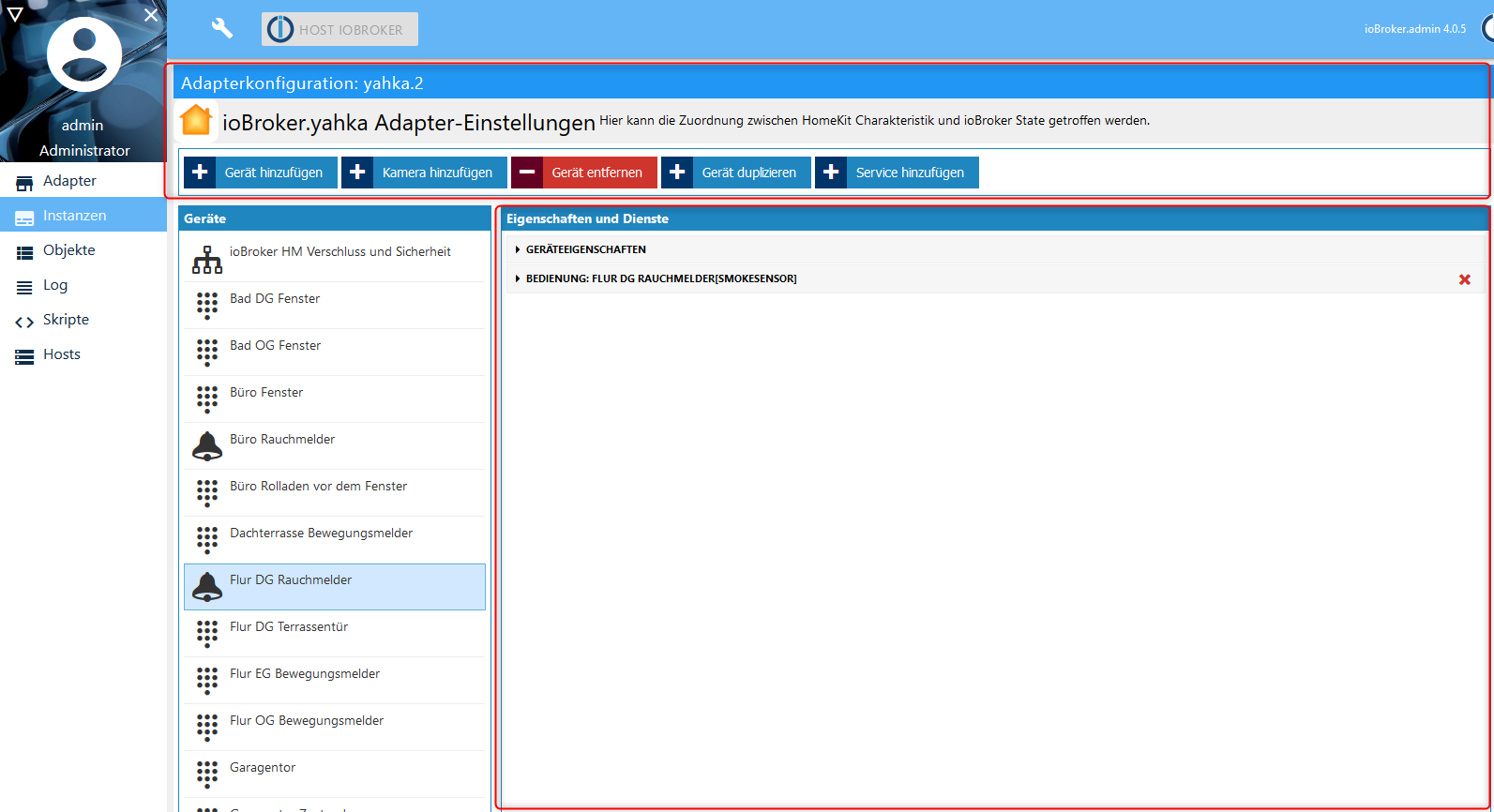This screenshot has width=1494, height=812.
Task: Click Kamera hinzufügen button
Action: click(x=424, y=173)
